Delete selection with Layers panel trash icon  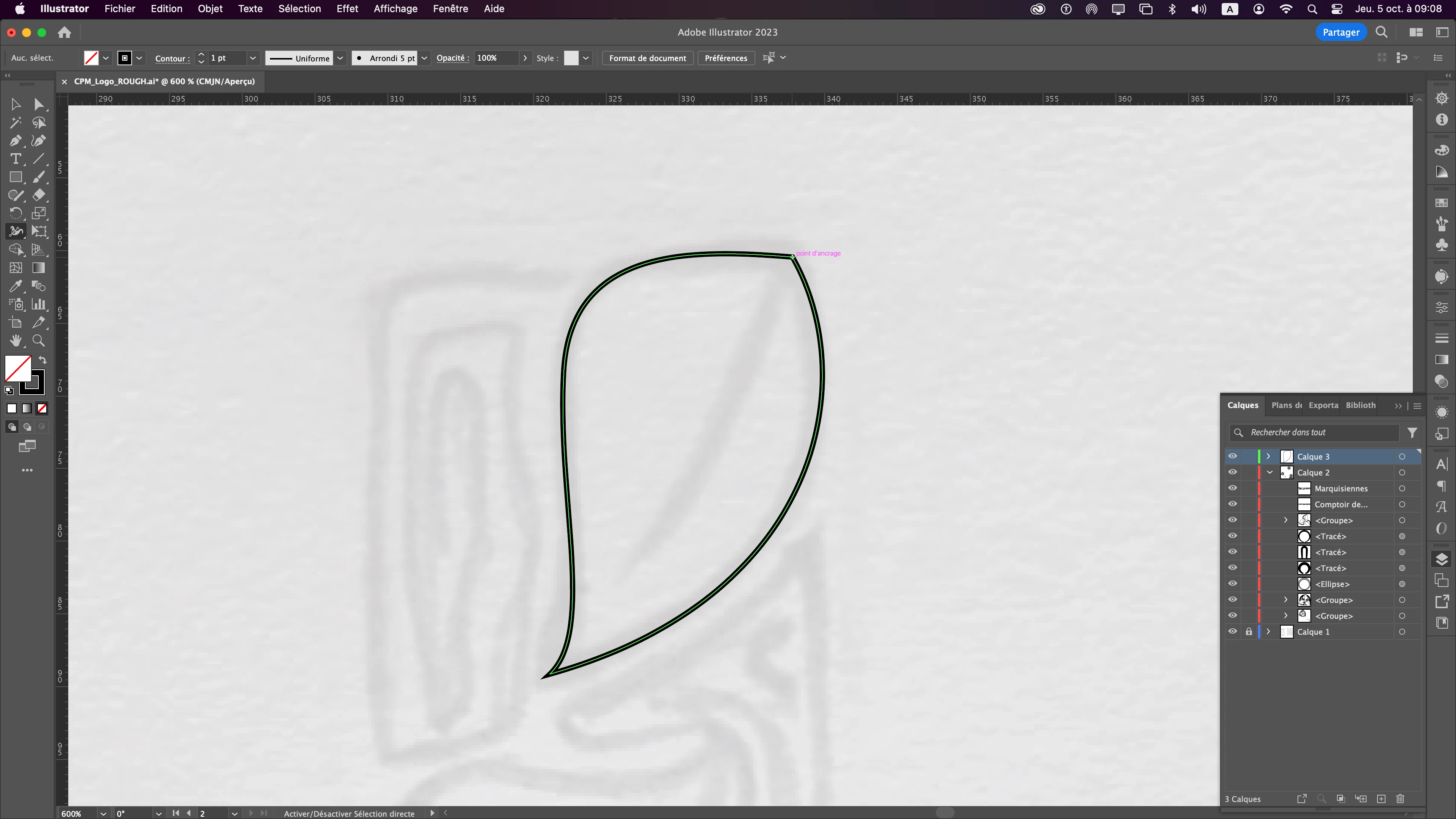coord(1400,799)
